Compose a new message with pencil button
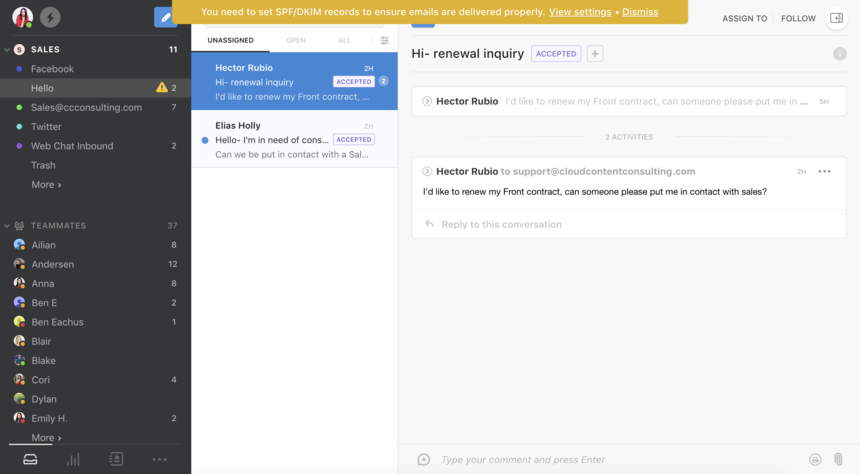Screen dimensions: 860x474 click(164, 18)
